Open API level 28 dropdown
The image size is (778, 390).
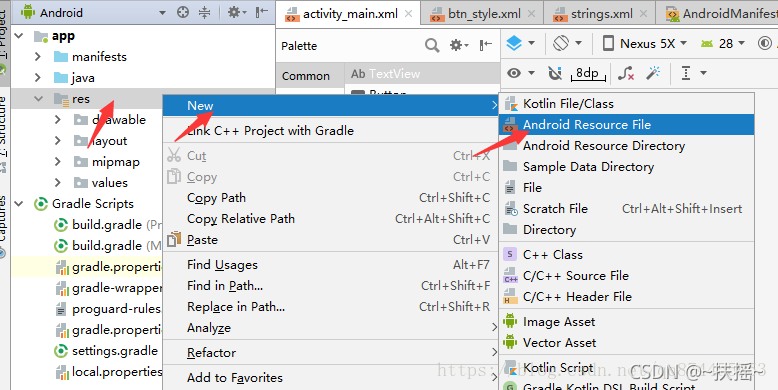722,44
